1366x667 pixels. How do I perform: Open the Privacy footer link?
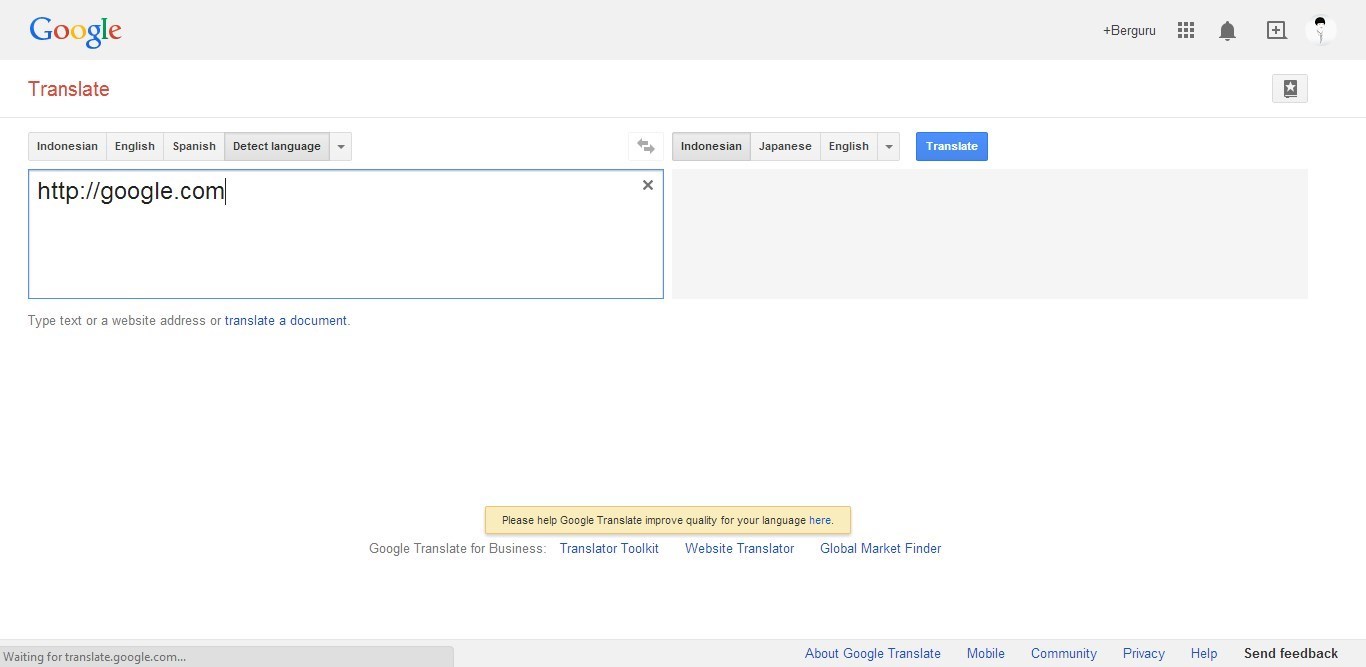pyautogui.click(x=1144, y=654)
